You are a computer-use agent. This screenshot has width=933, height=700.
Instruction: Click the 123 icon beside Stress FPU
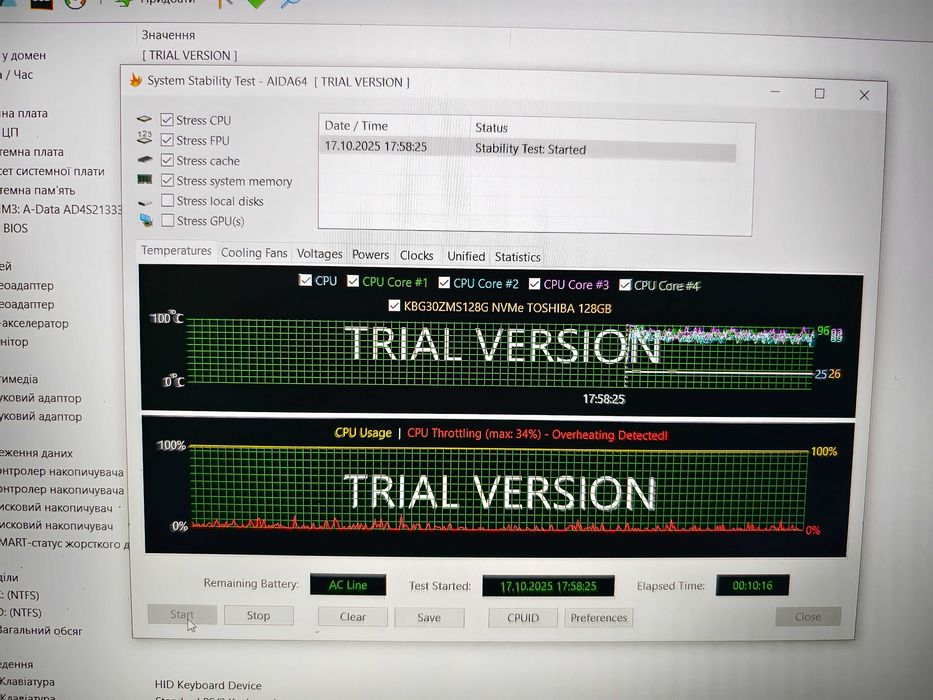click(144, 138)
